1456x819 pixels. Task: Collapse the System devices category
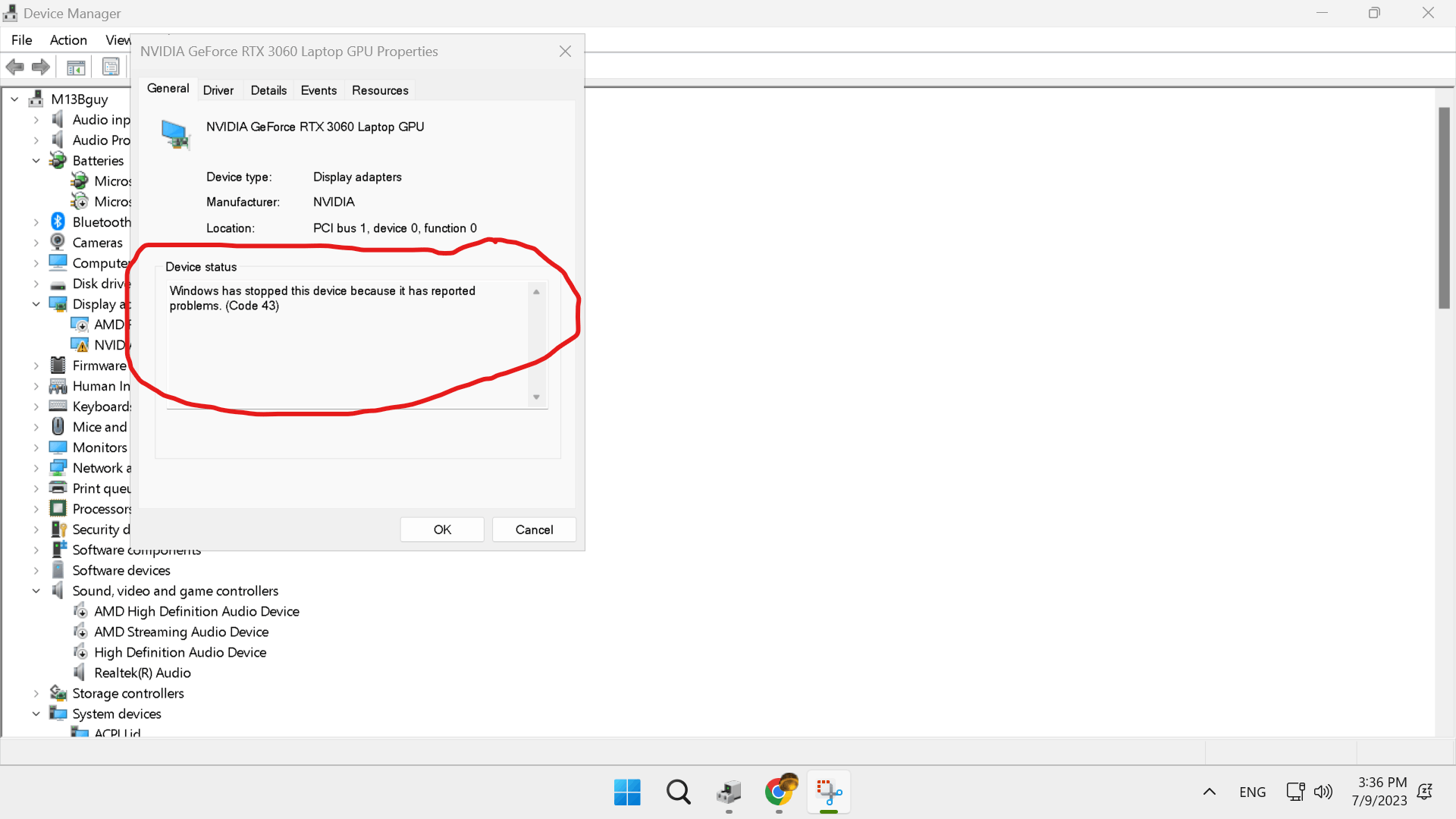(x=36, y=713)
